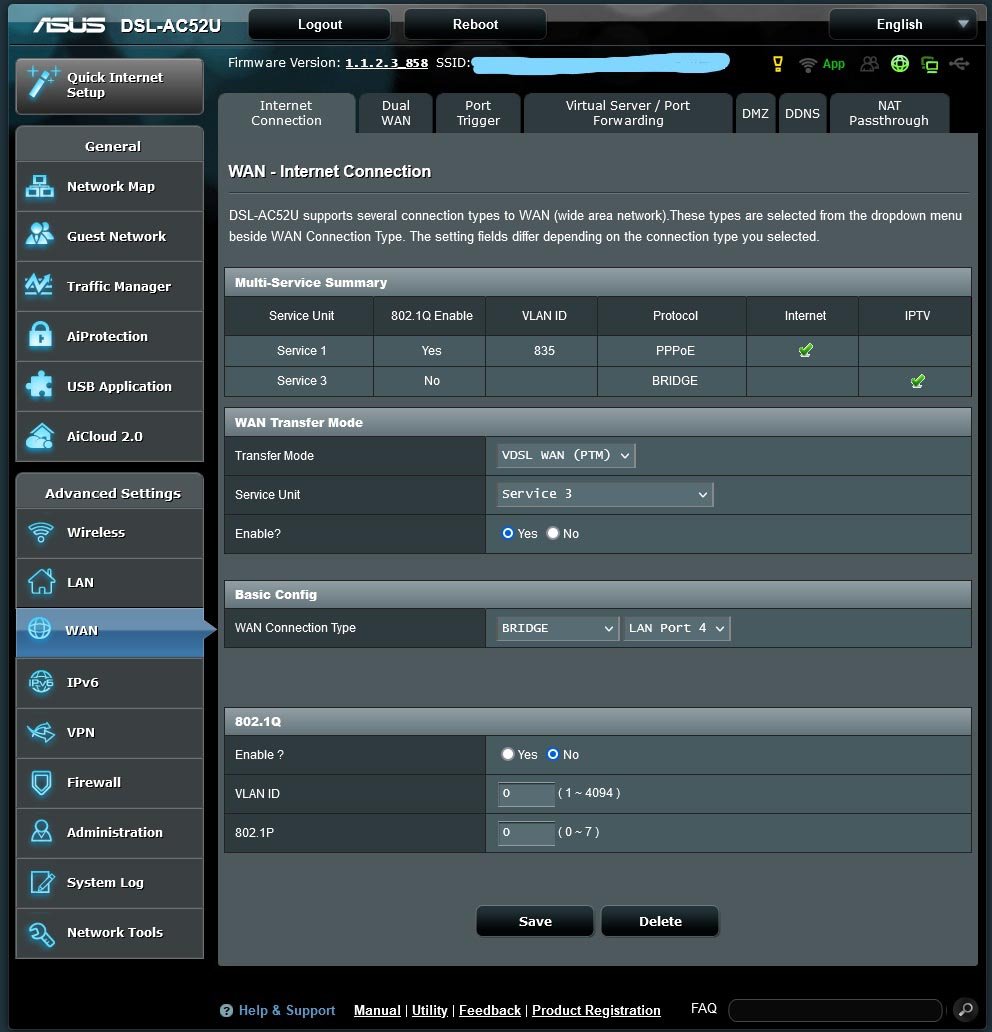This screenshot has height=1032, width=992.
Task: Click the Delete button
Action: click(660, 921)
